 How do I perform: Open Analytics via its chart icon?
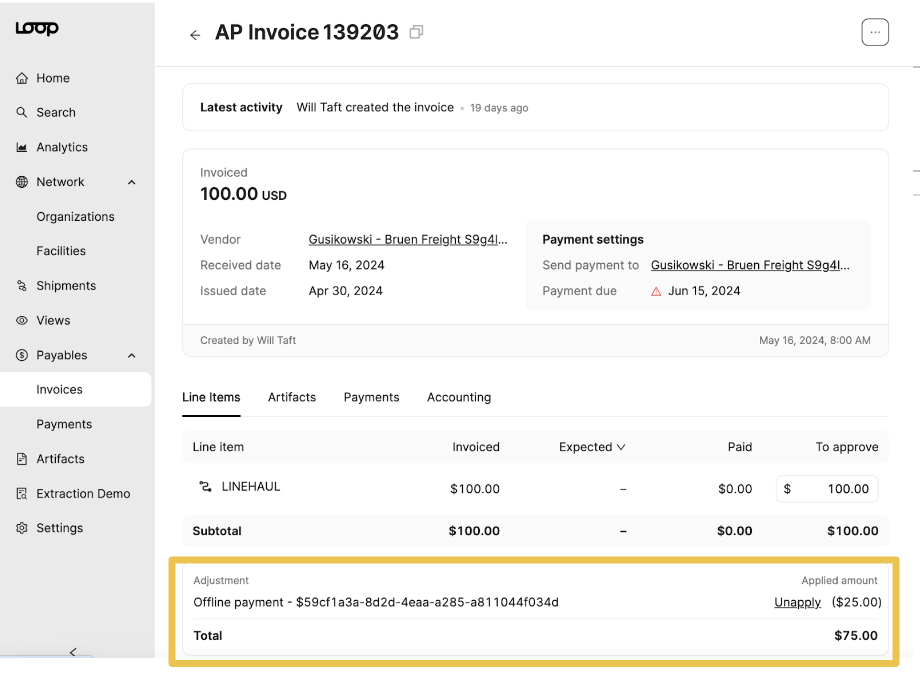[22, 147]
